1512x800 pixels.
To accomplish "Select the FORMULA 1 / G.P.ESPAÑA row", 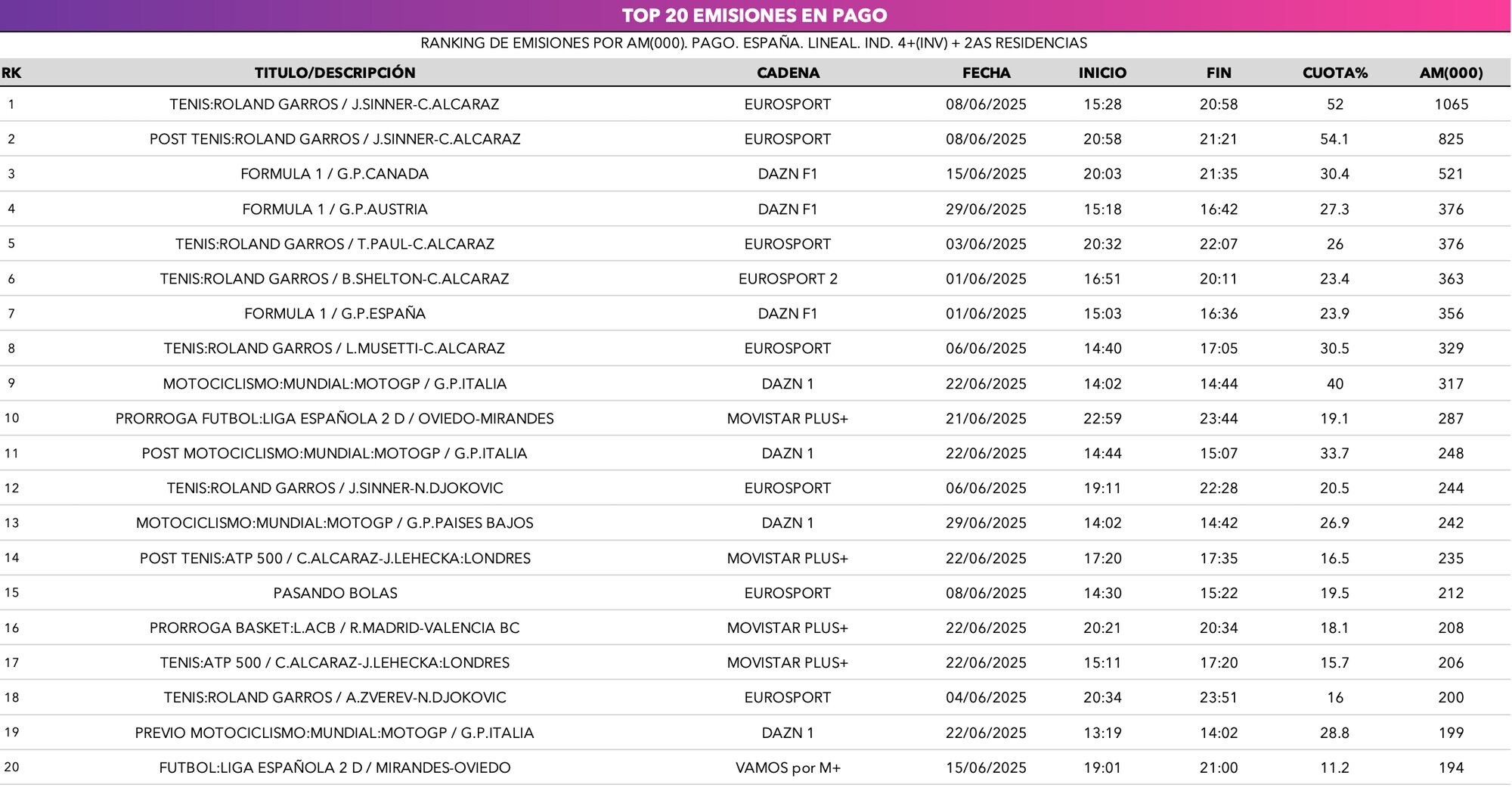I will point(335,314).
